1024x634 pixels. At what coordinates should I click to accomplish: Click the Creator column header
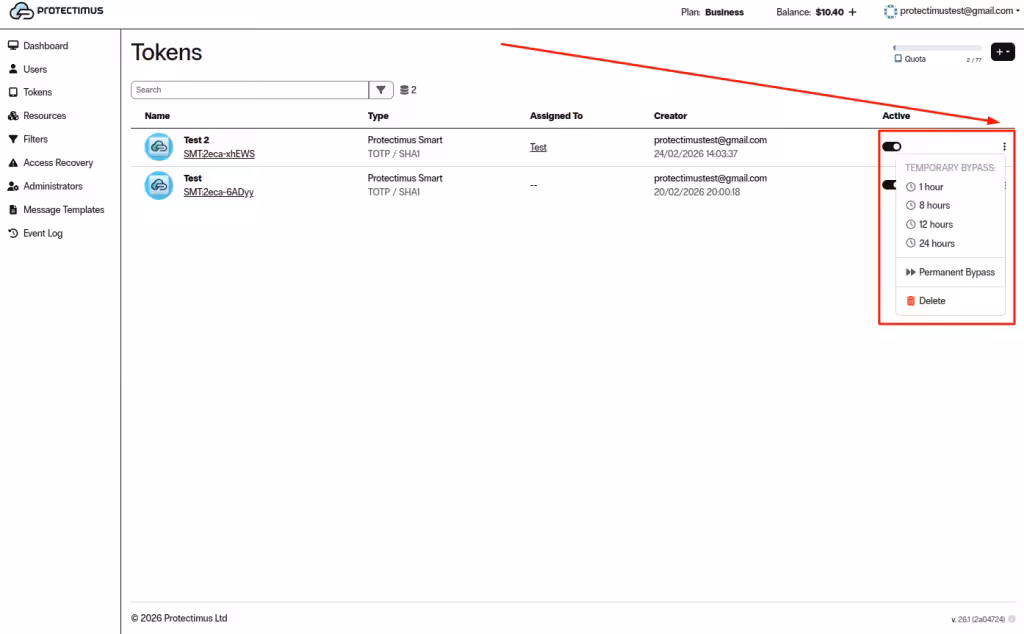coord(670,116)
